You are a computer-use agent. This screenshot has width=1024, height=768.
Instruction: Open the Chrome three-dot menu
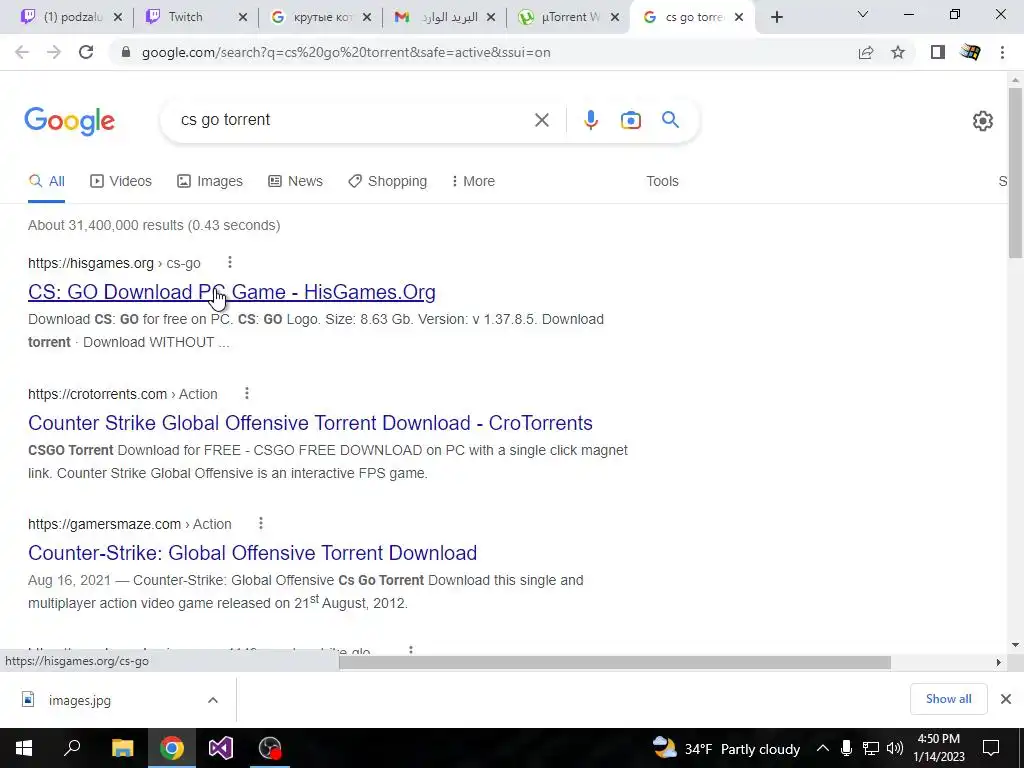[1002, 52]
